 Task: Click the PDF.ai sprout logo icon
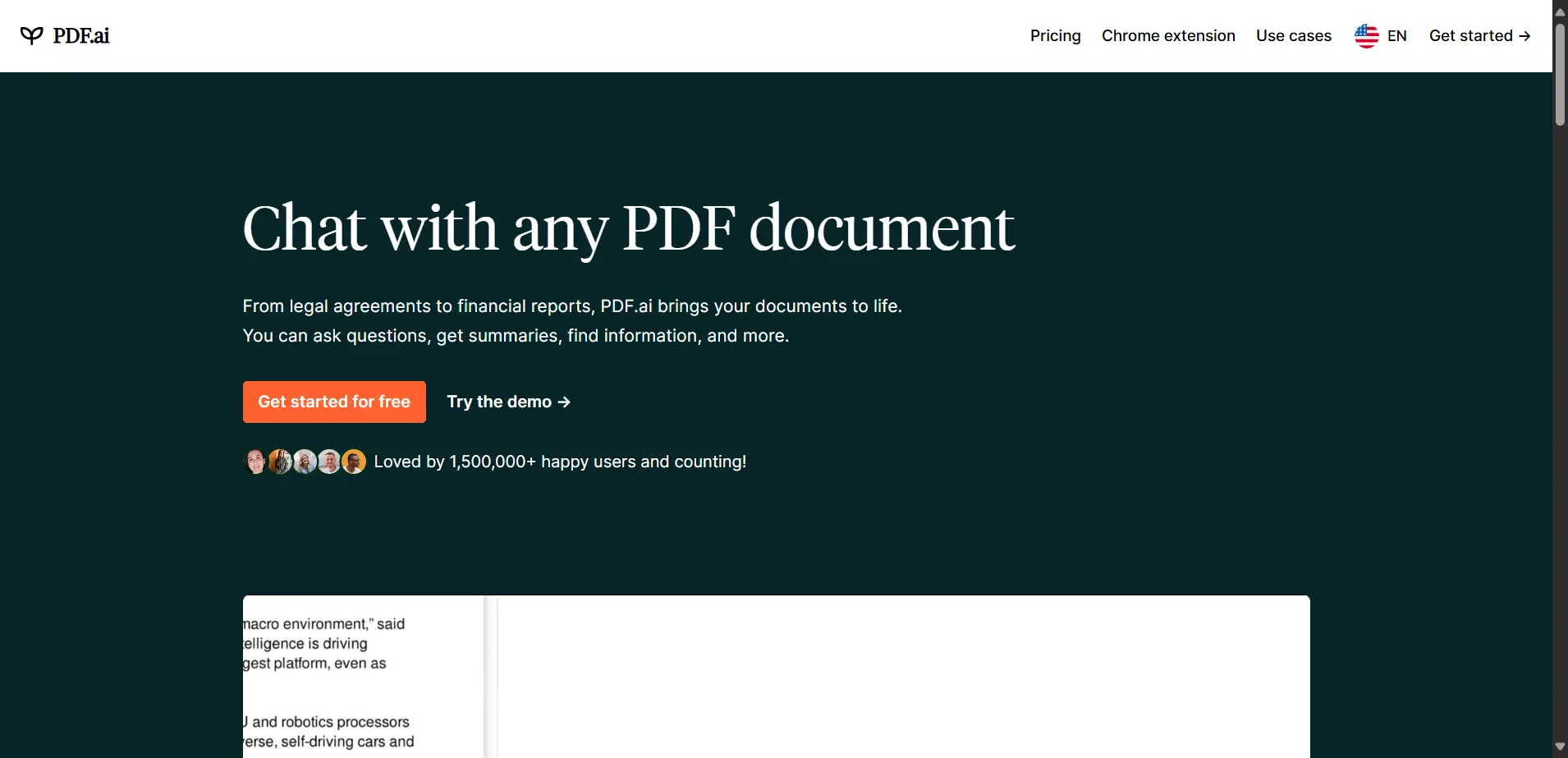coord(31,35)
